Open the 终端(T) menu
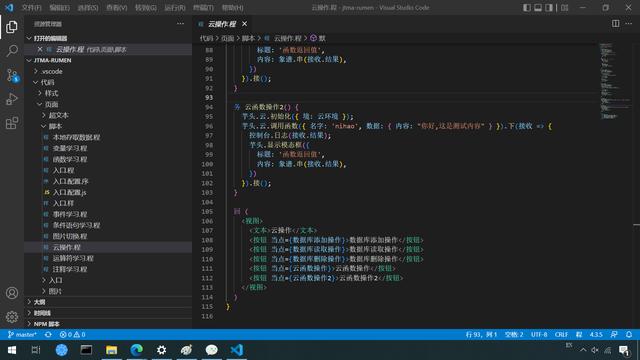The width and height of the screenshot is (640, 360). coord(203,8)
